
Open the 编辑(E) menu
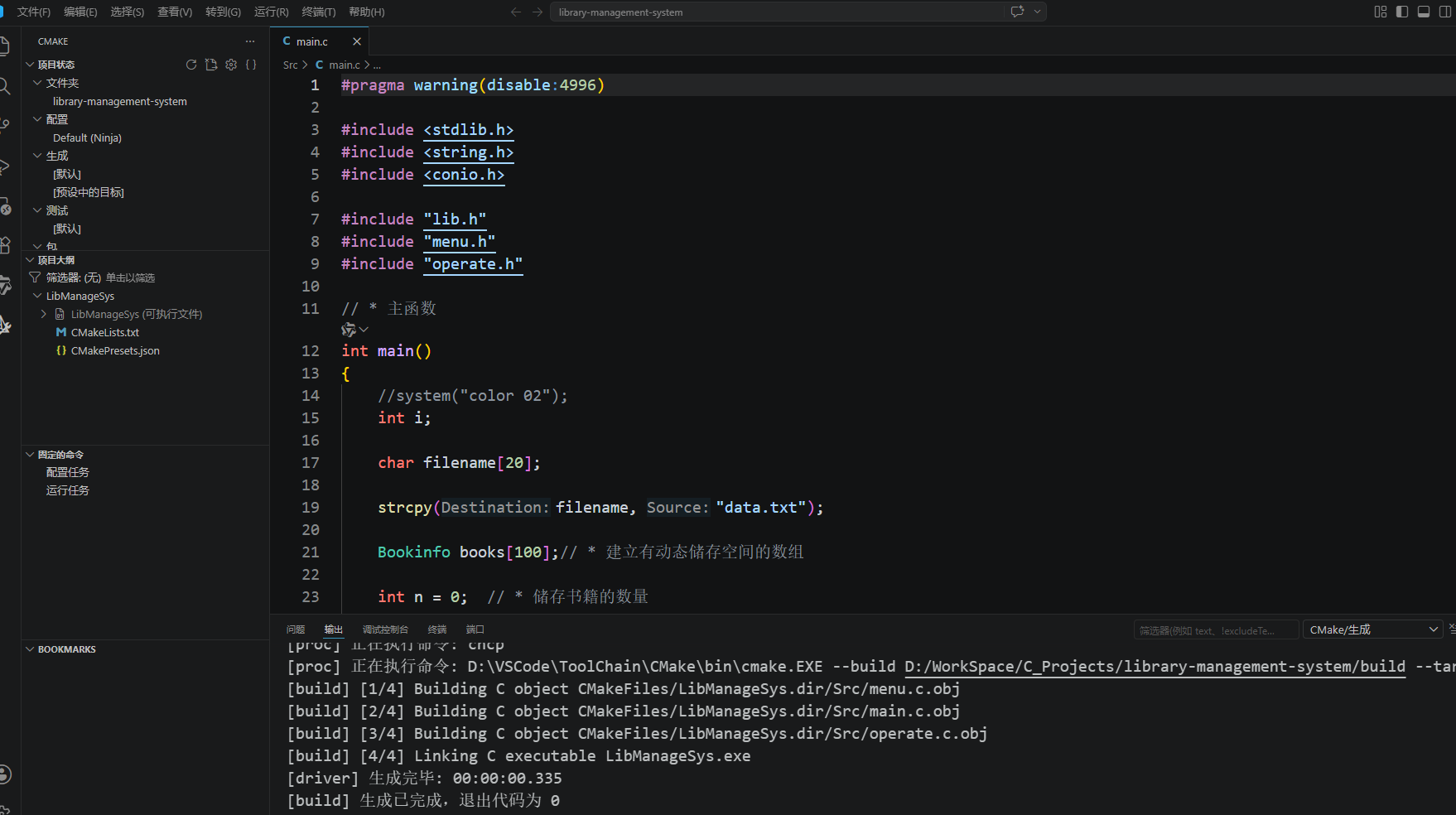(x=80, y=12)
